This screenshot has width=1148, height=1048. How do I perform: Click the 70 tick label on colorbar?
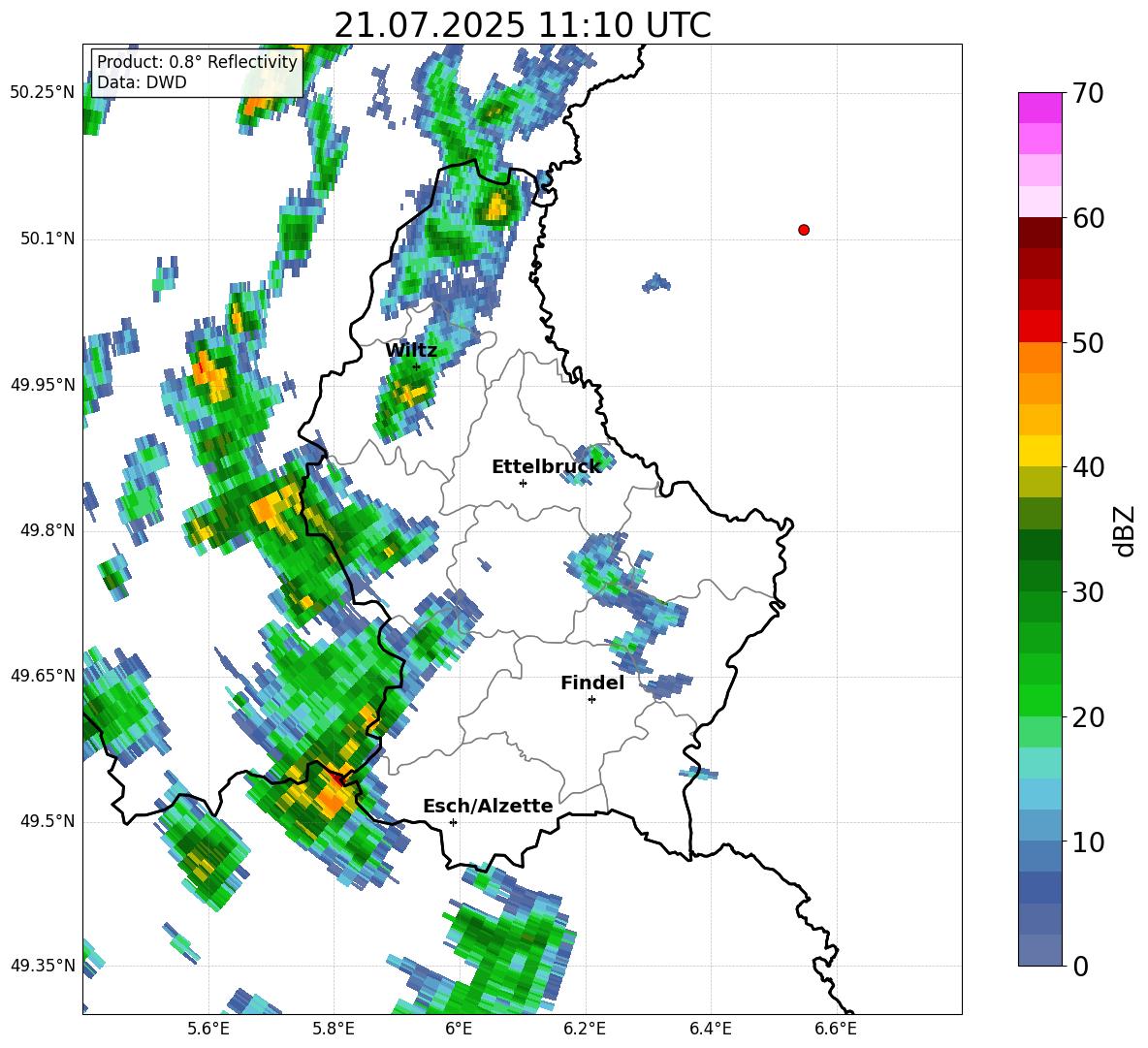(x=1088, y=93)
